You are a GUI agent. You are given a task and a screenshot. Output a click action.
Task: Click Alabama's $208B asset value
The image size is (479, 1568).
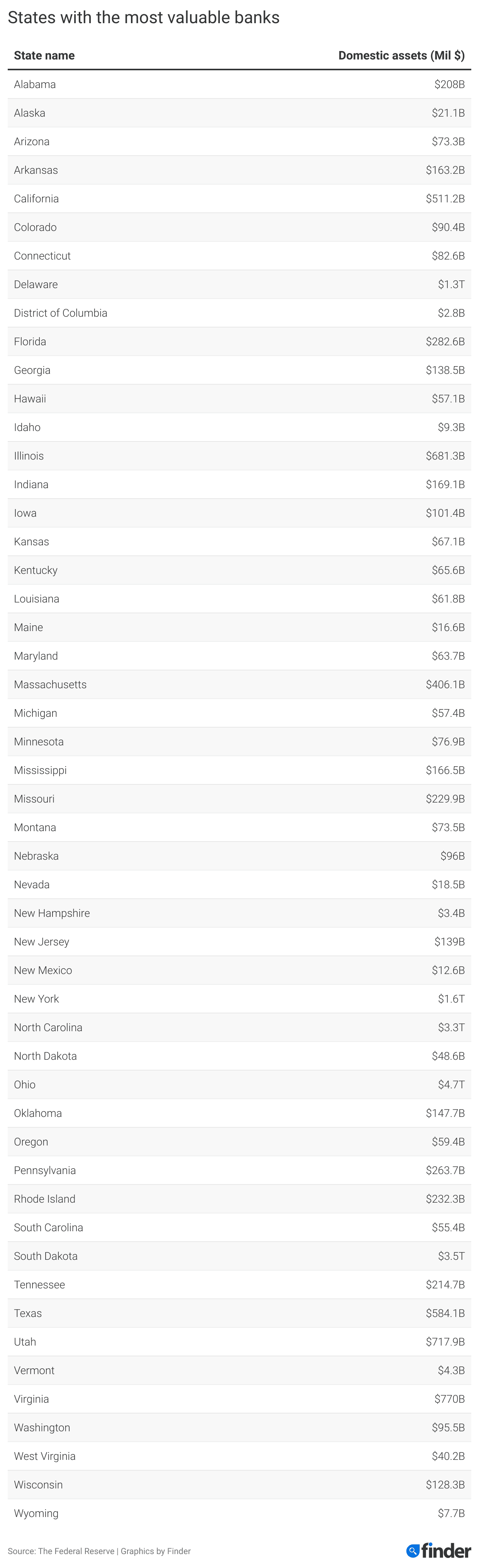click(x=449, y=85)
